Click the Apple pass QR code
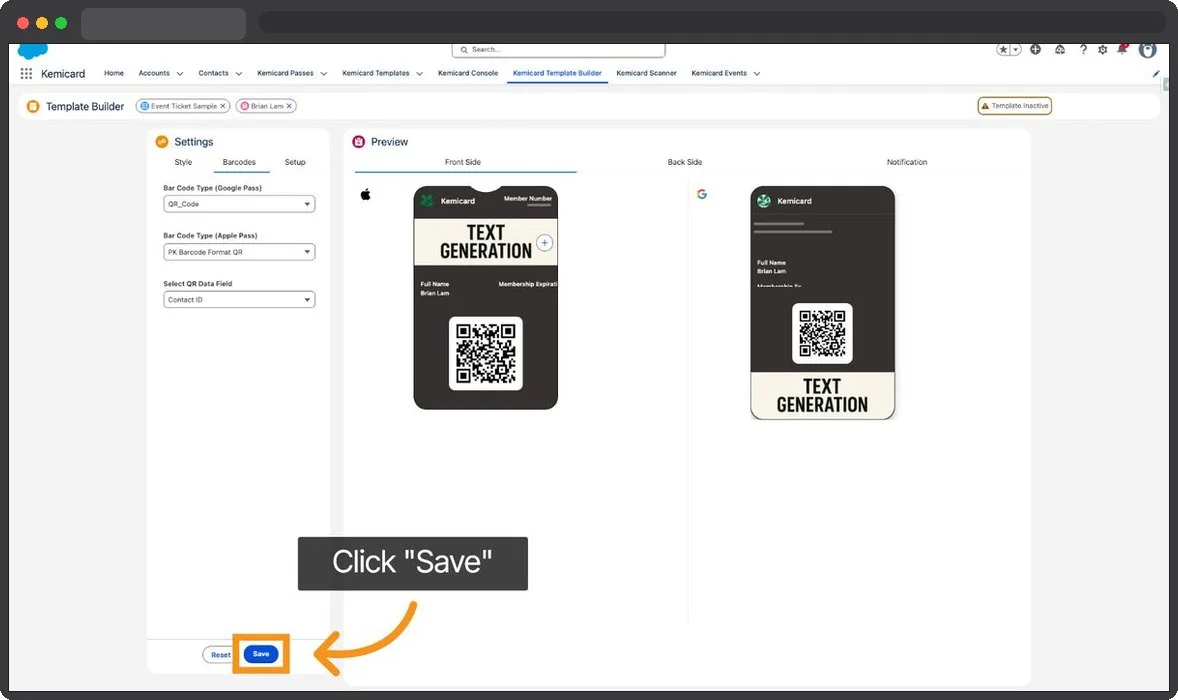 (485, 353)
